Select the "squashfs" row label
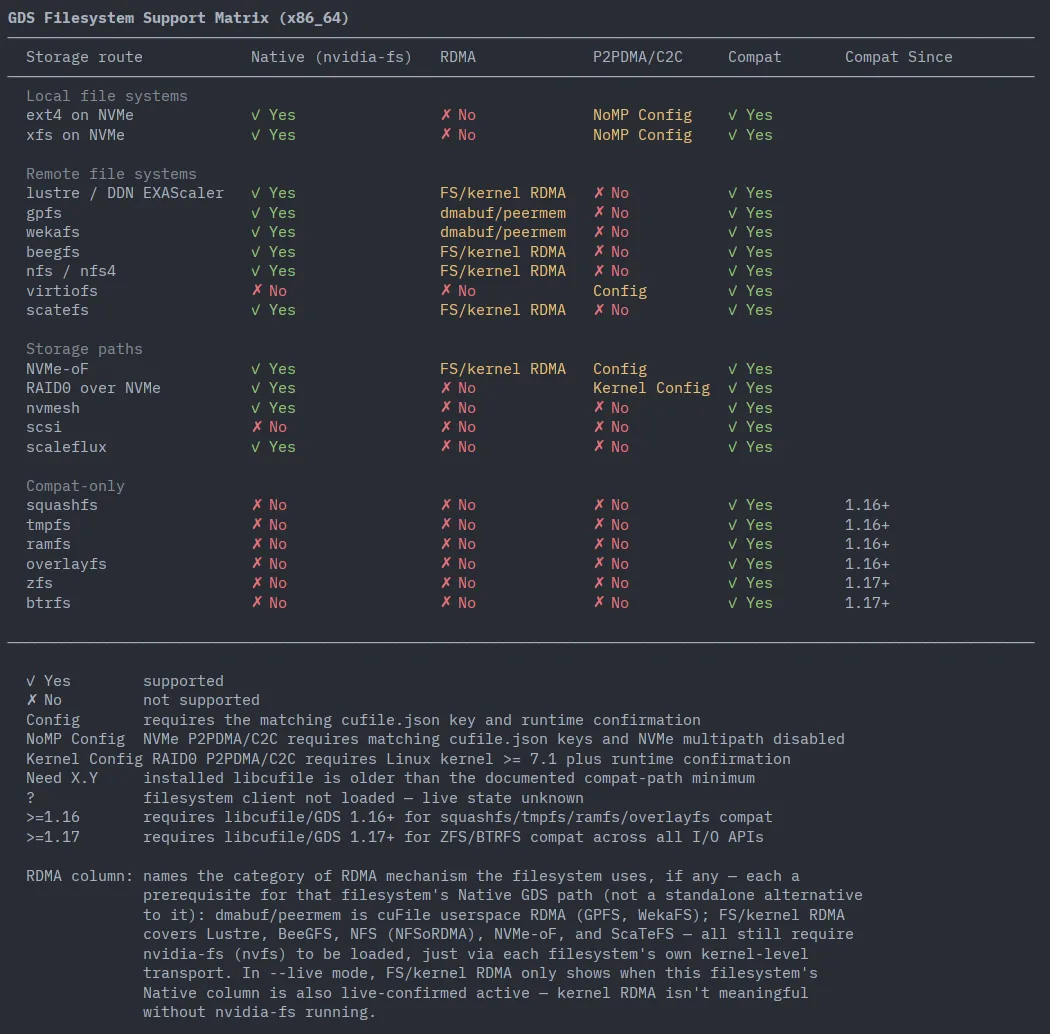 [x=62, y=505]
